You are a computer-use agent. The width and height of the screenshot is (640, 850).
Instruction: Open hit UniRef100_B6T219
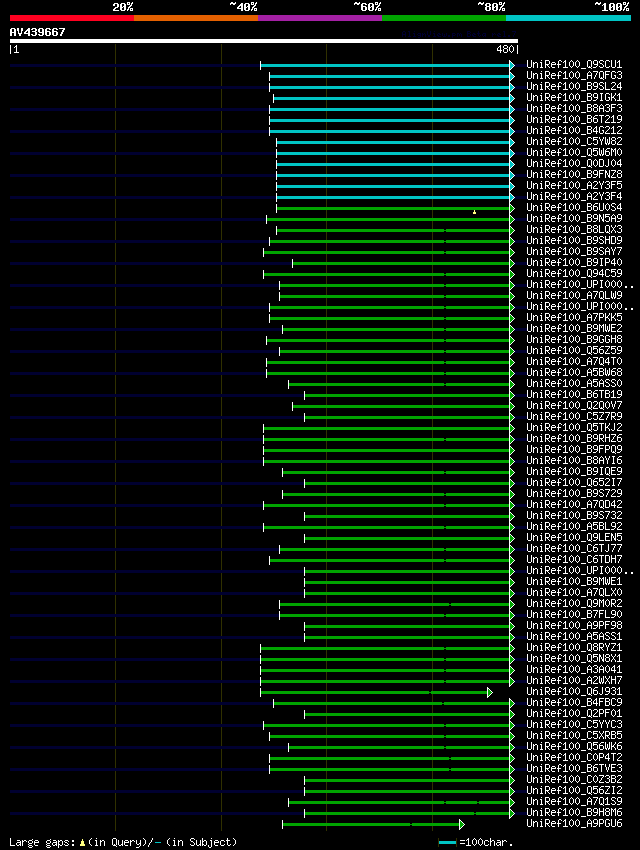(574, 119)
